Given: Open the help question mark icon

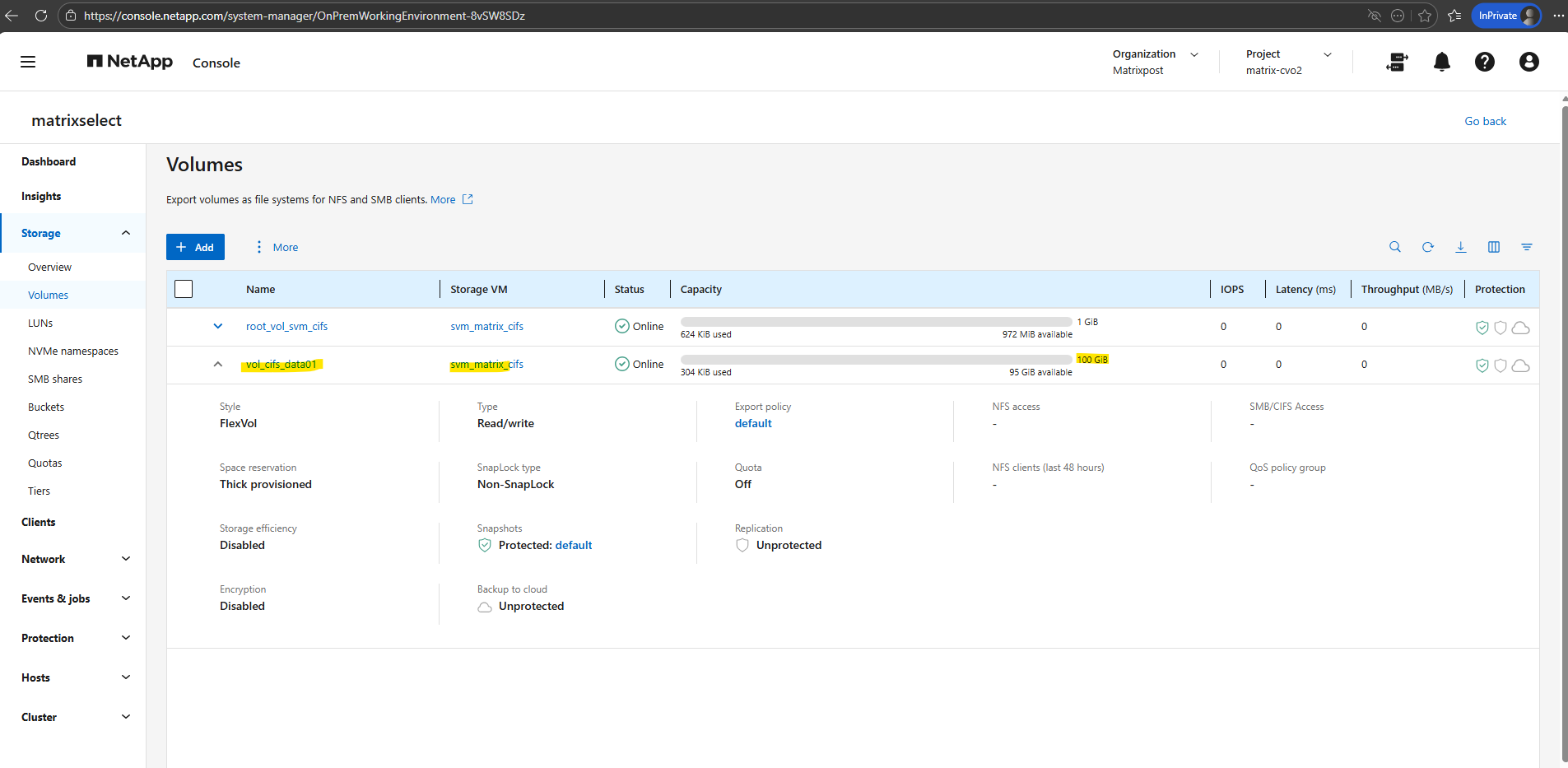Looking at the screenshot, I should [1484, 62].
